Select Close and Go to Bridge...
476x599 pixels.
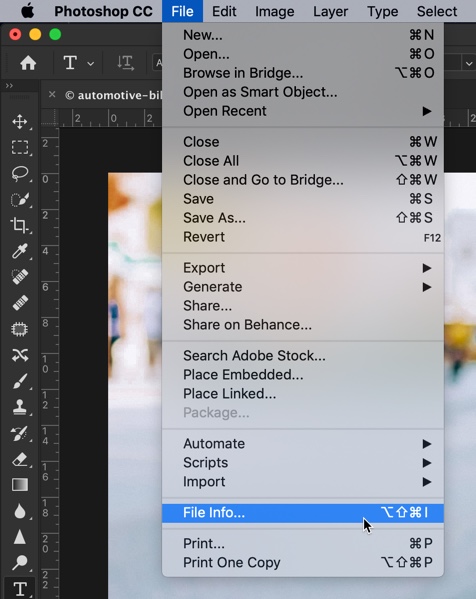[x=303, y=180]
